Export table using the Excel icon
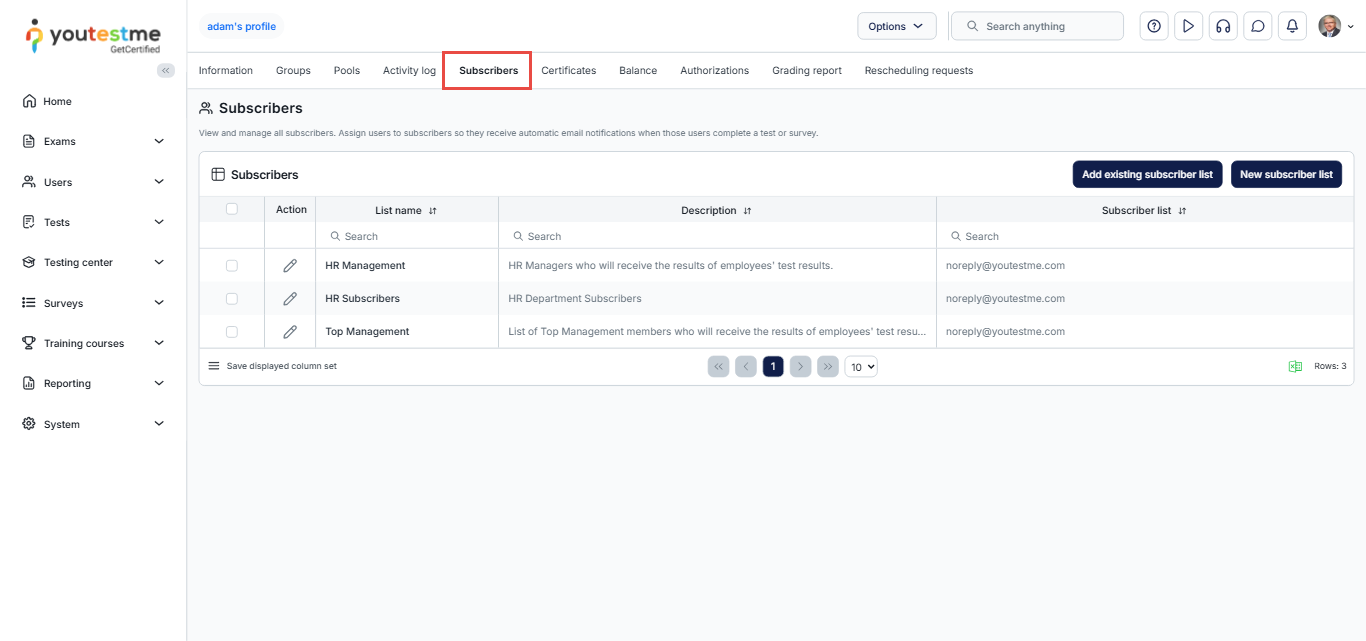This screenshot has width=1366, height=641. pos(1295,366)
